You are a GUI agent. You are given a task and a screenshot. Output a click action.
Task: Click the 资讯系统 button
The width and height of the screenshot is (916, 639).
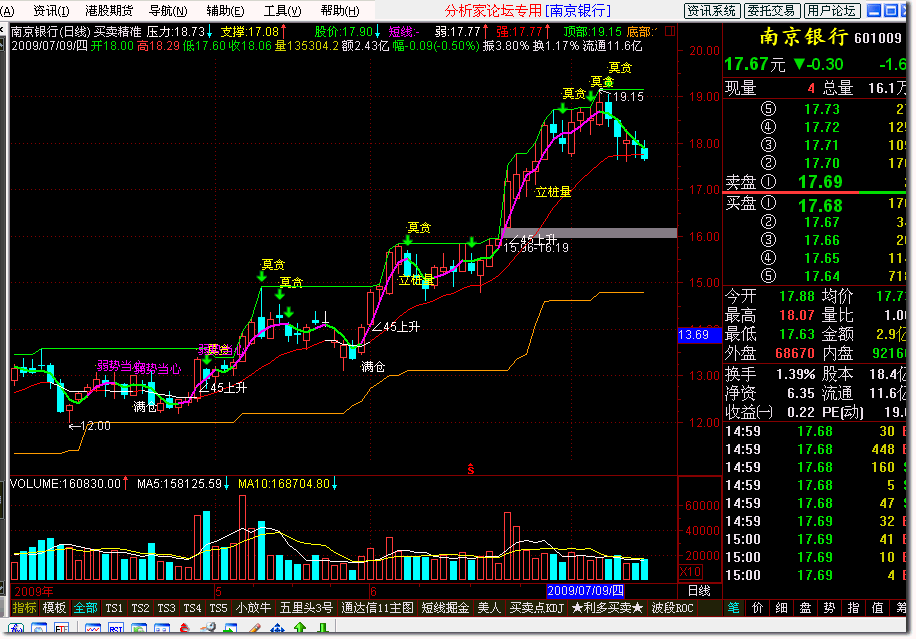click(x=712, y=11)
